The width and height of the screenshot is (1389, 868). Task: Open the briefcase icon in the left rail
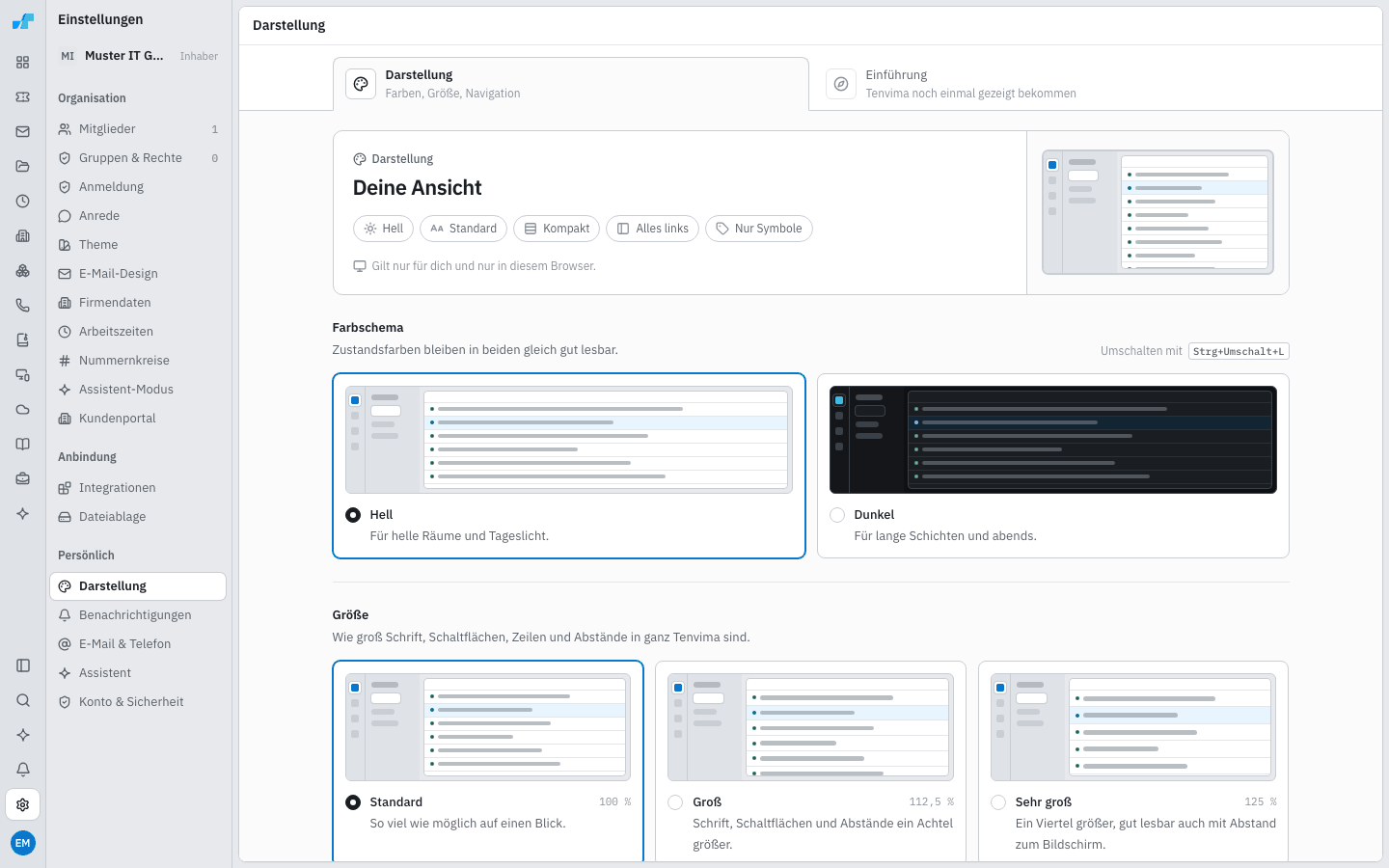[x=23, y=479]
